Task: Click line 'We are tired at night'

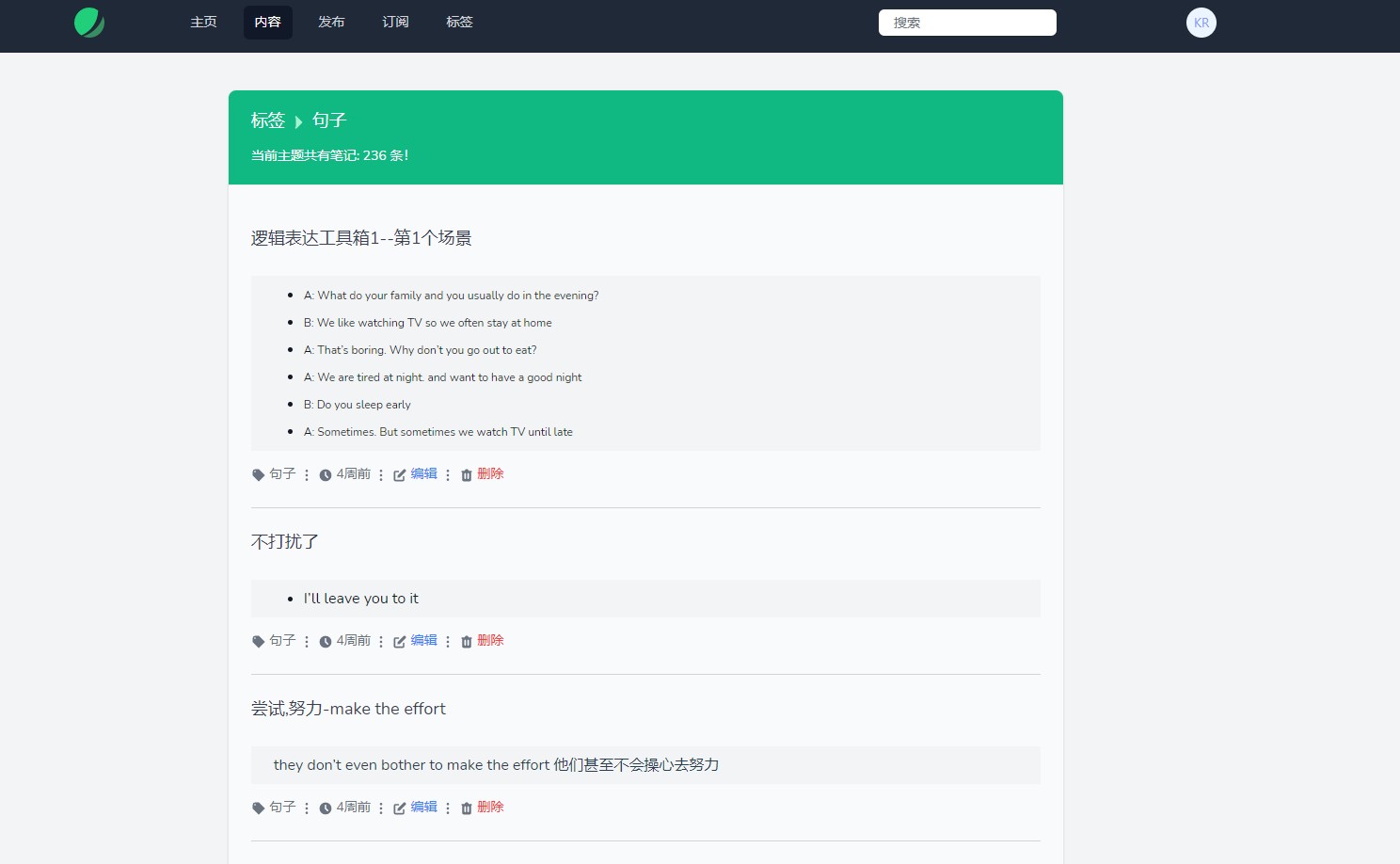Action: tap(442, 377)
